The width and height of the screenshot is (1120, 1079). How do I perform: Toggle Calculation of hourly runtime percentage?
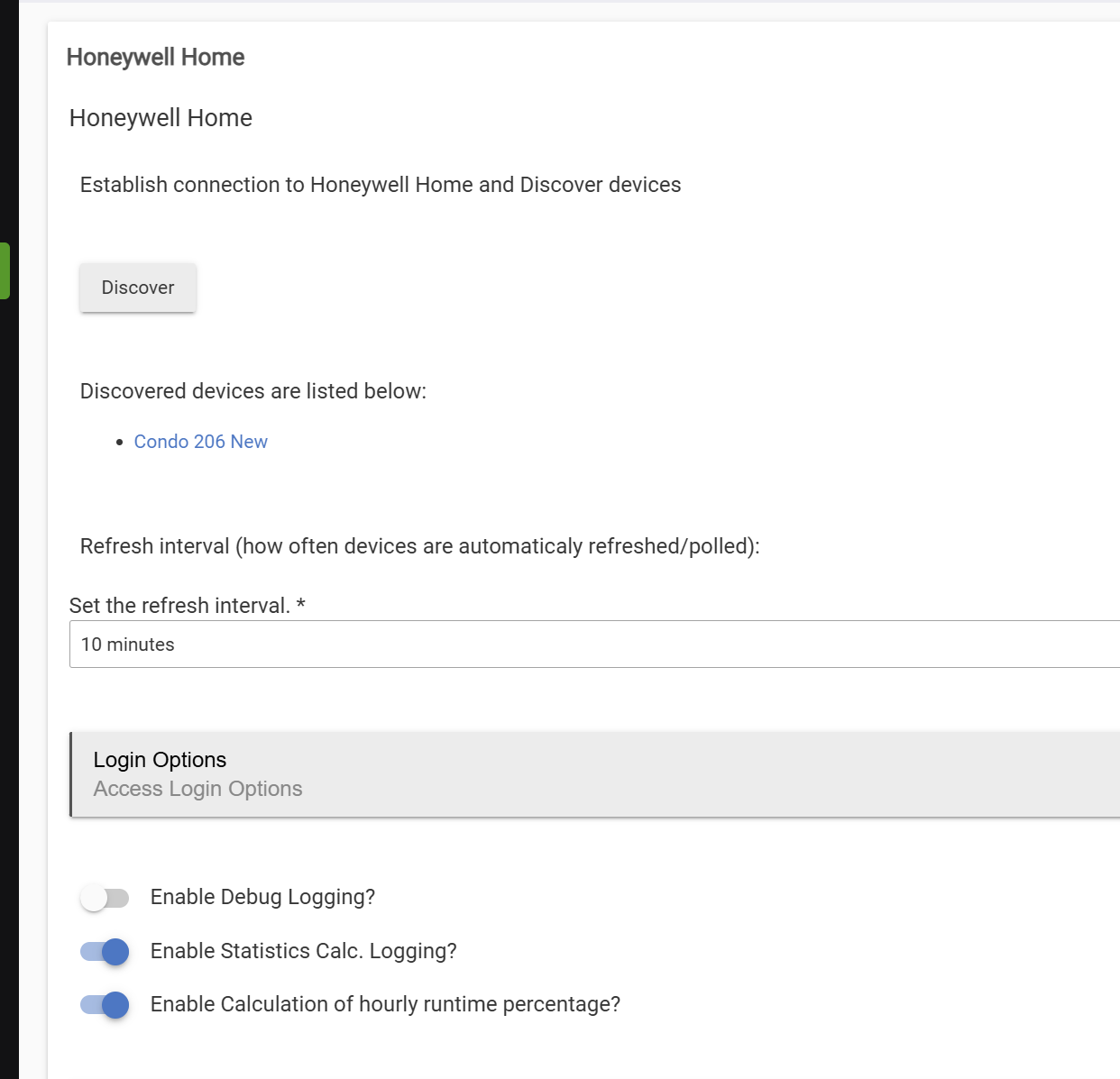tap(105, 1005)
